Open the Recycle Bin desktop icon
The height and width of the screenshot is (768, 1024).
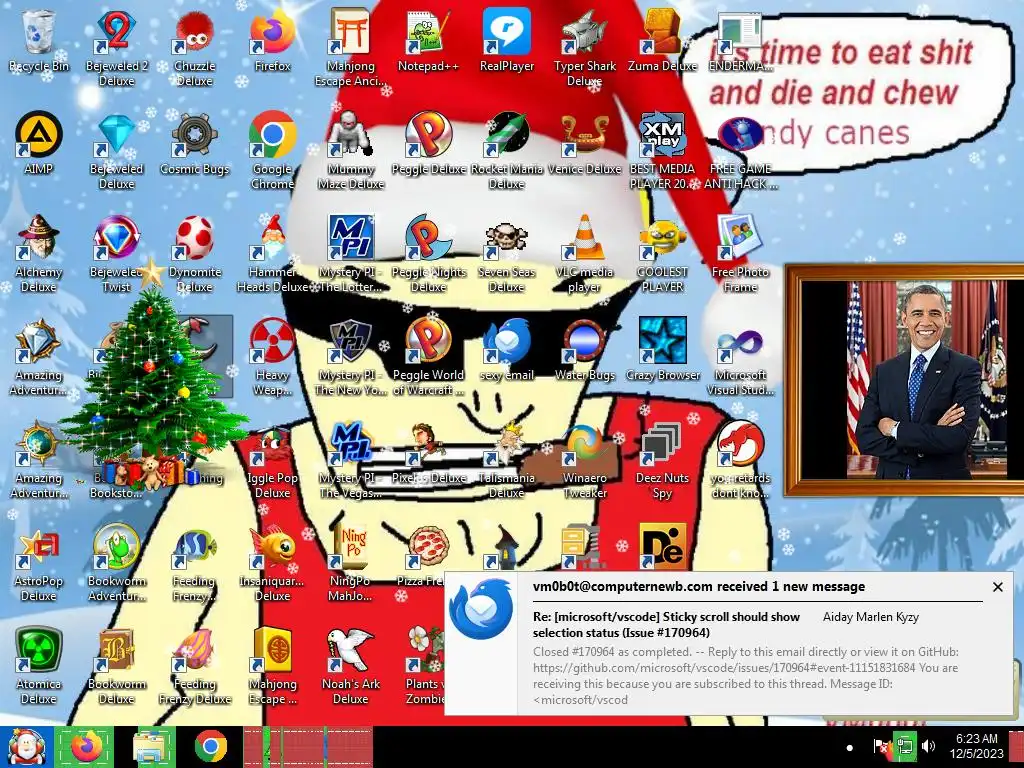39,40
